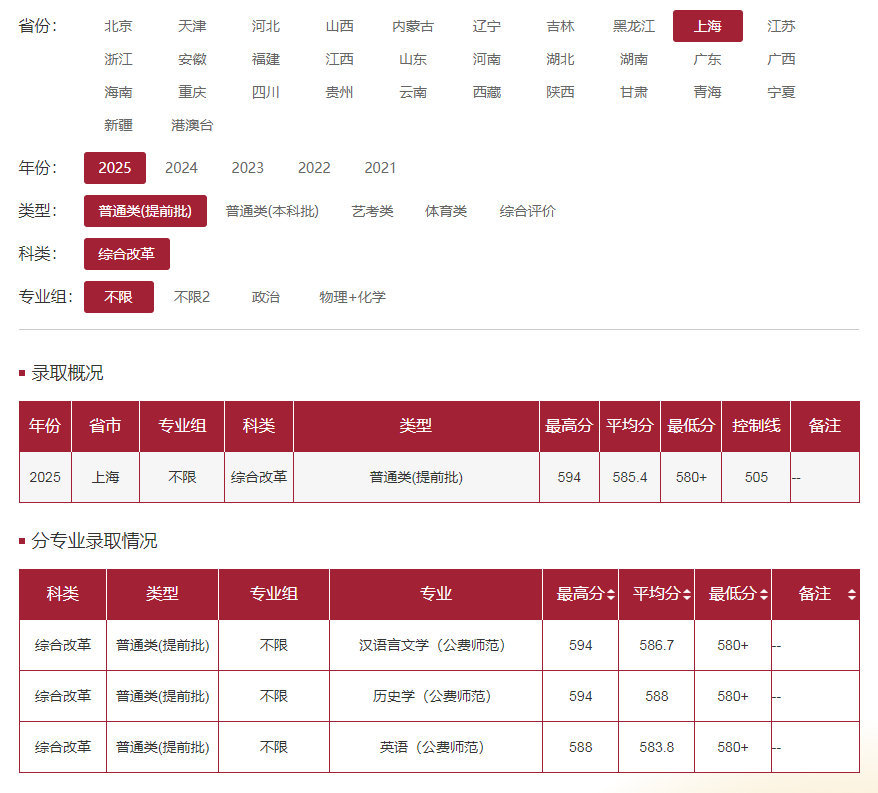Click 综合改革 subject category button
This screenshot has width=878, height=793.
pyautogui.click(x=127, y=254)
